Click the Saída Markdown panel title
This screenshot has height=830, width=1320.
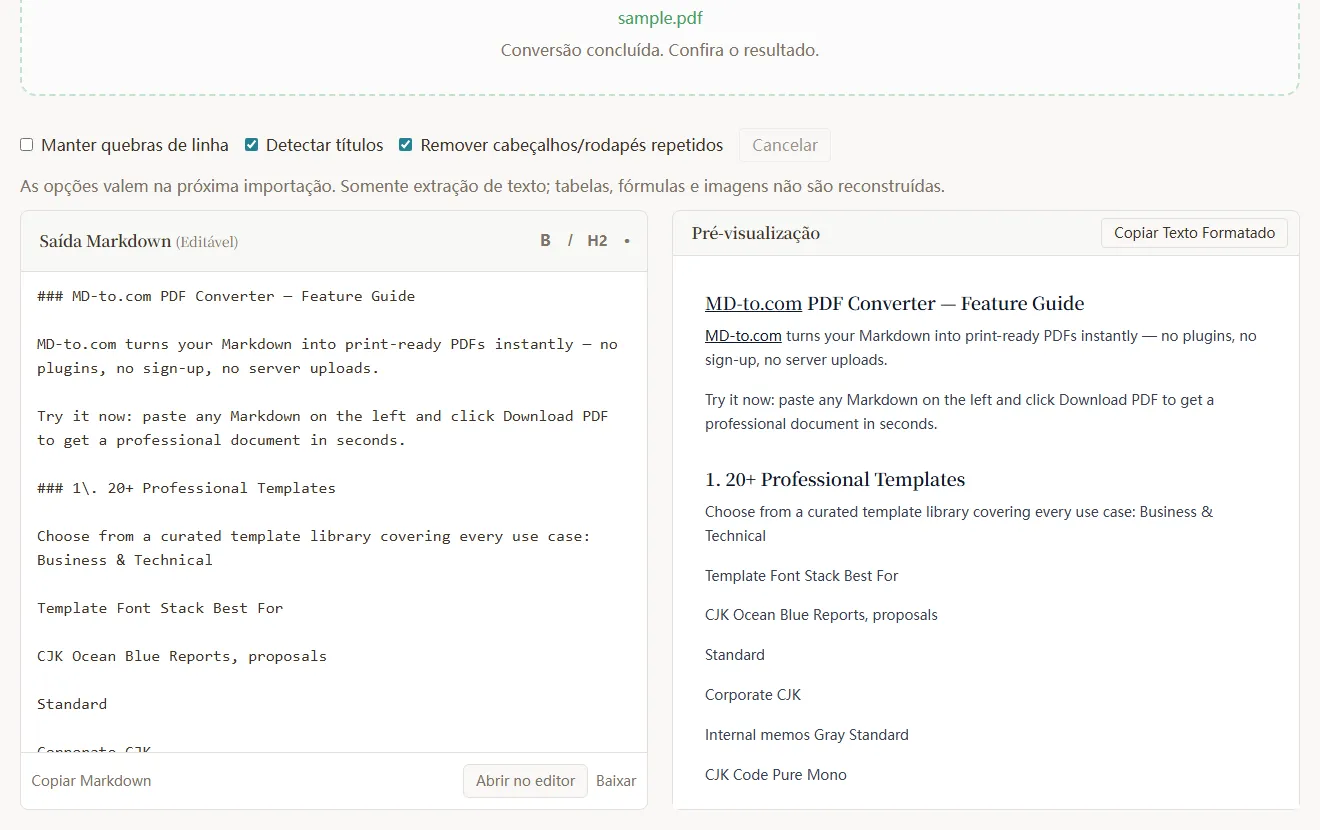pos(105,241)
